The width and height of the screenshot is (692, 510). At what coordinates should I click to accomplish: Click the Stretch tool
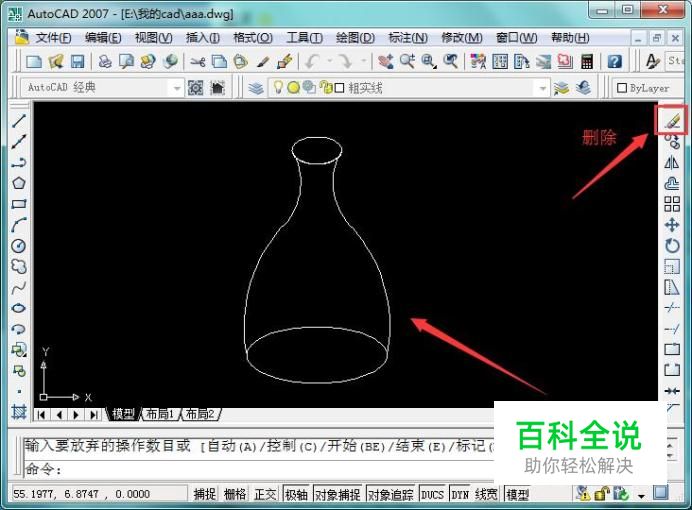pos(672,287)
